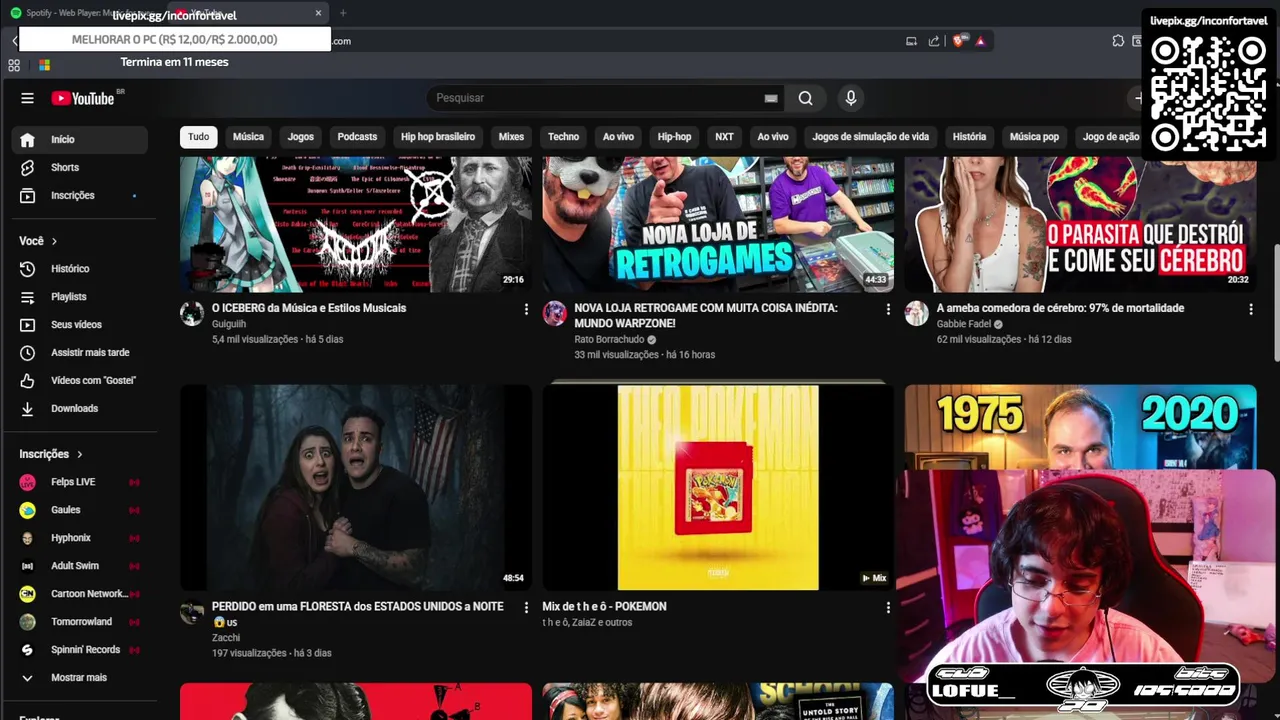Open Vídeos com "Gostei" list
Viewport: 1280px width, 720px height.
tap(82, 381)
